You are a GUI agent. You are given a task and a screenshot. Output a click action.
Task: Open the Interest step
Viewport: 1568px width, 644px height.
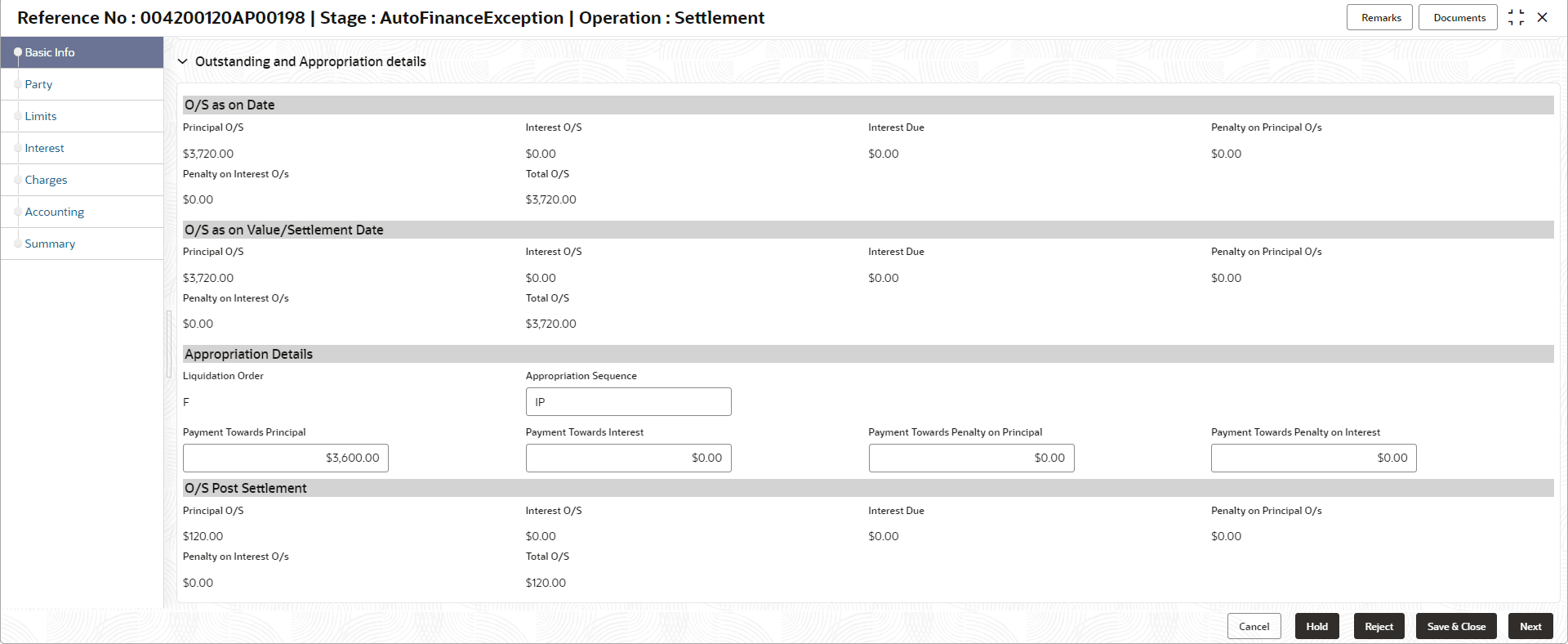(44, 148)
